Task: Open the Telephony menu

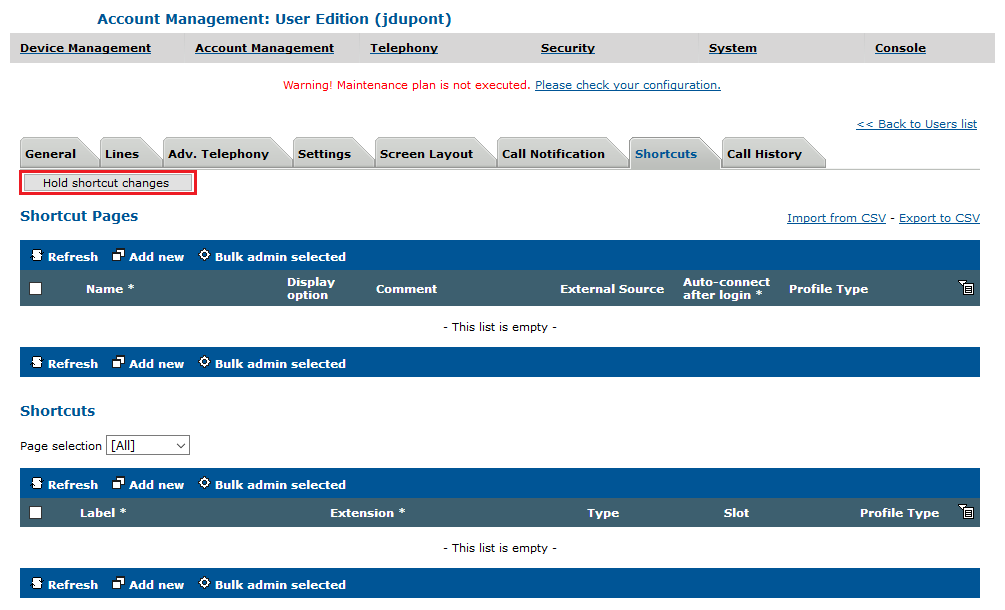Action: tap(404, 48)
